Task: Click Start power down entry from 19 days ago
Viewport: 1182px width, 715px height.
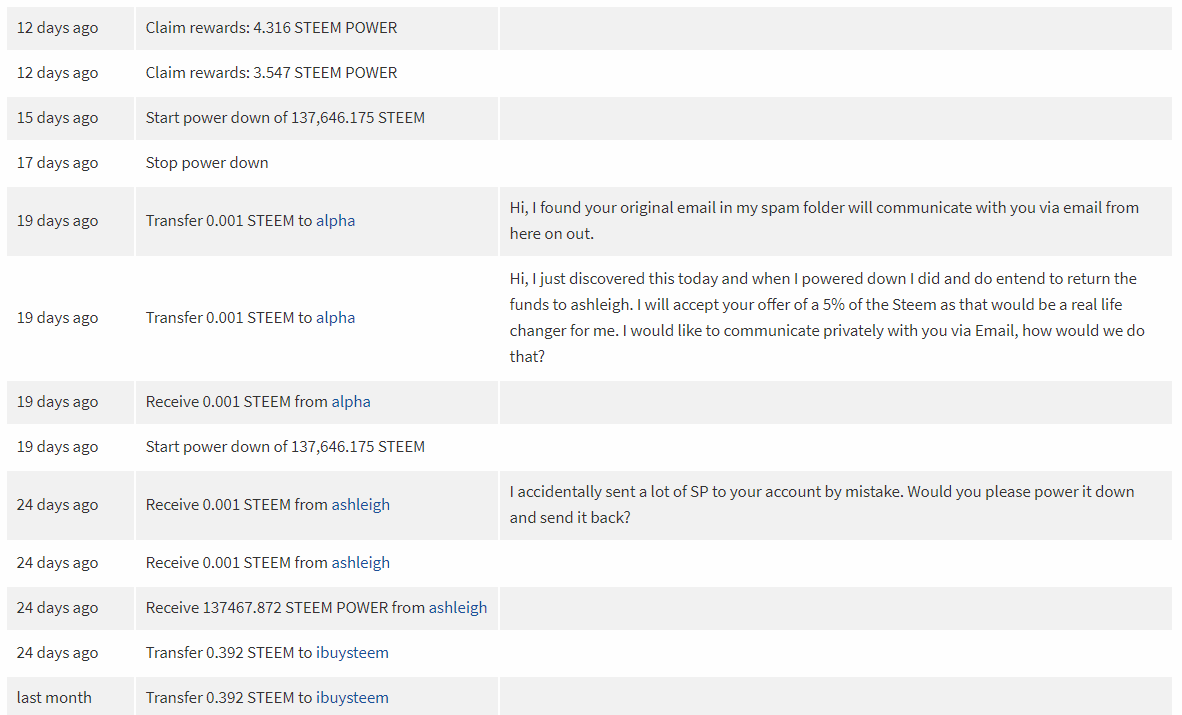Action: pyautogui.click(x=285, y=447)
